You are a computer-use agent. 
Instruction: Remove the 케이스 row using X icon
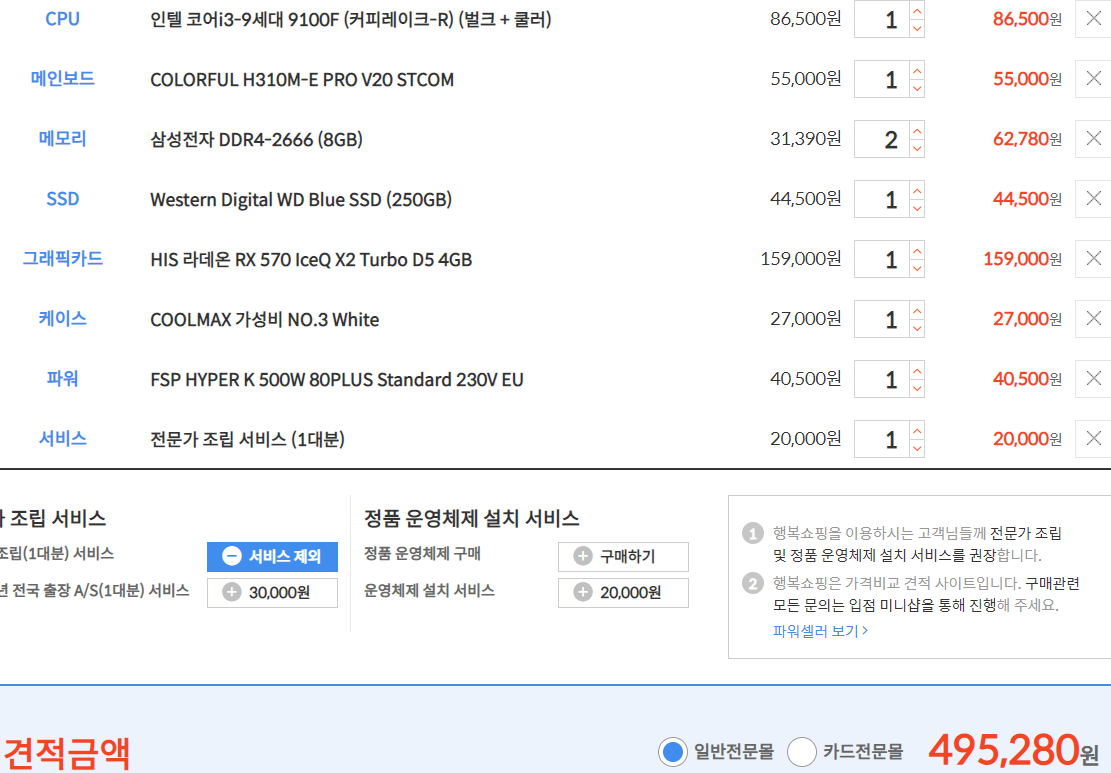point(1093,319)
